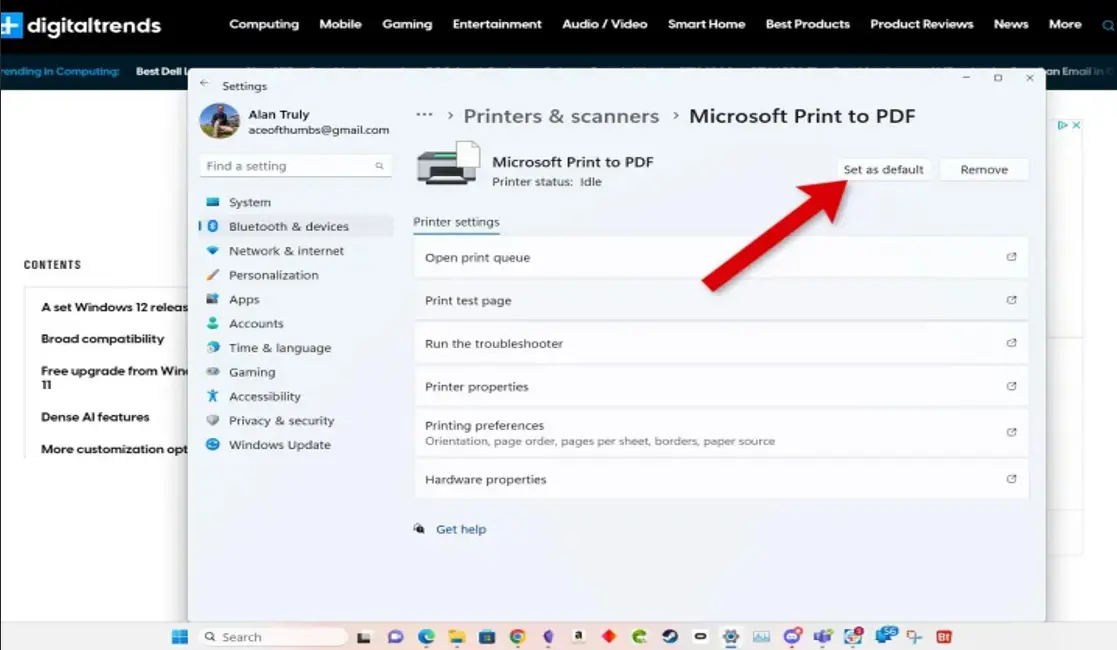Image resolution: width=1117 pixels, height=650 pixels.
Task: Open Time & language settings
Action: click(x=296, y=348)
